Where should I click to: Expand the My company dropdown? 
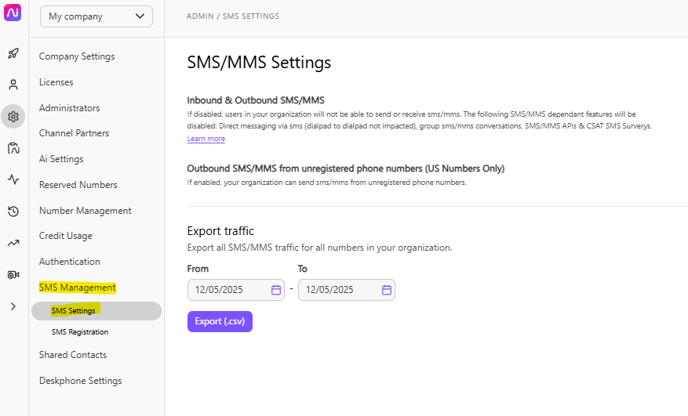coord(96,17)
